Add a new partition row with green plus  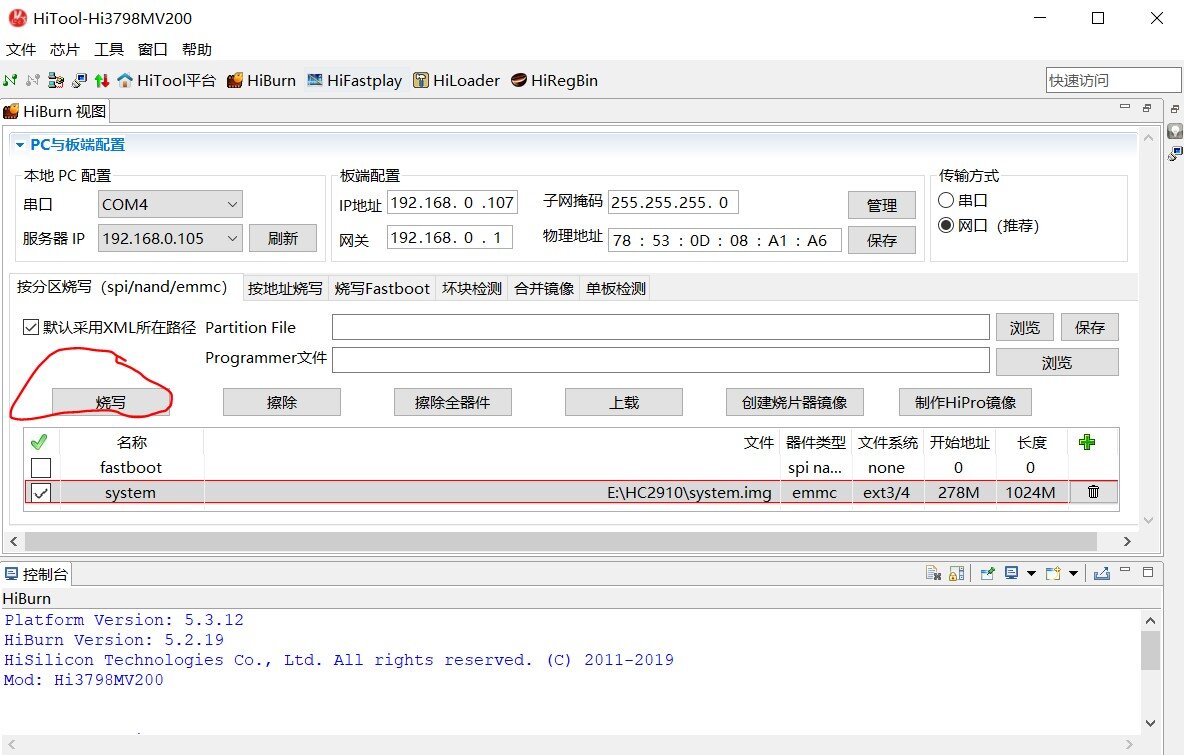pyautogui.click(x=1087, y=442)
